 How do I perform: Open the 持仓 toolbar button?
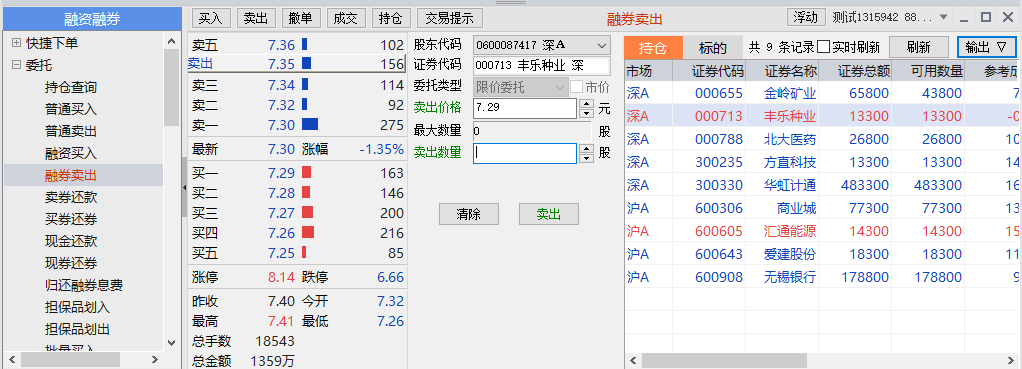click(390, 18)
